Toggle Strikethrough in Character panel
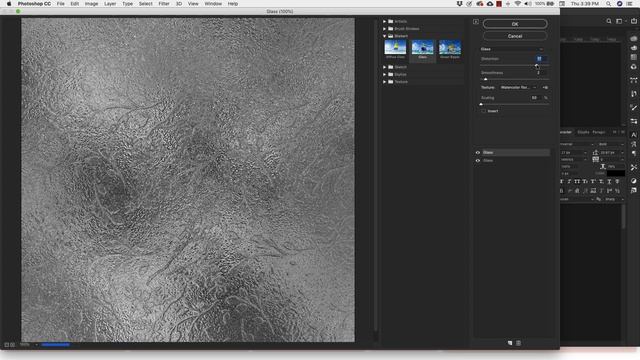640x360 pixels. [x=617, y=182]
